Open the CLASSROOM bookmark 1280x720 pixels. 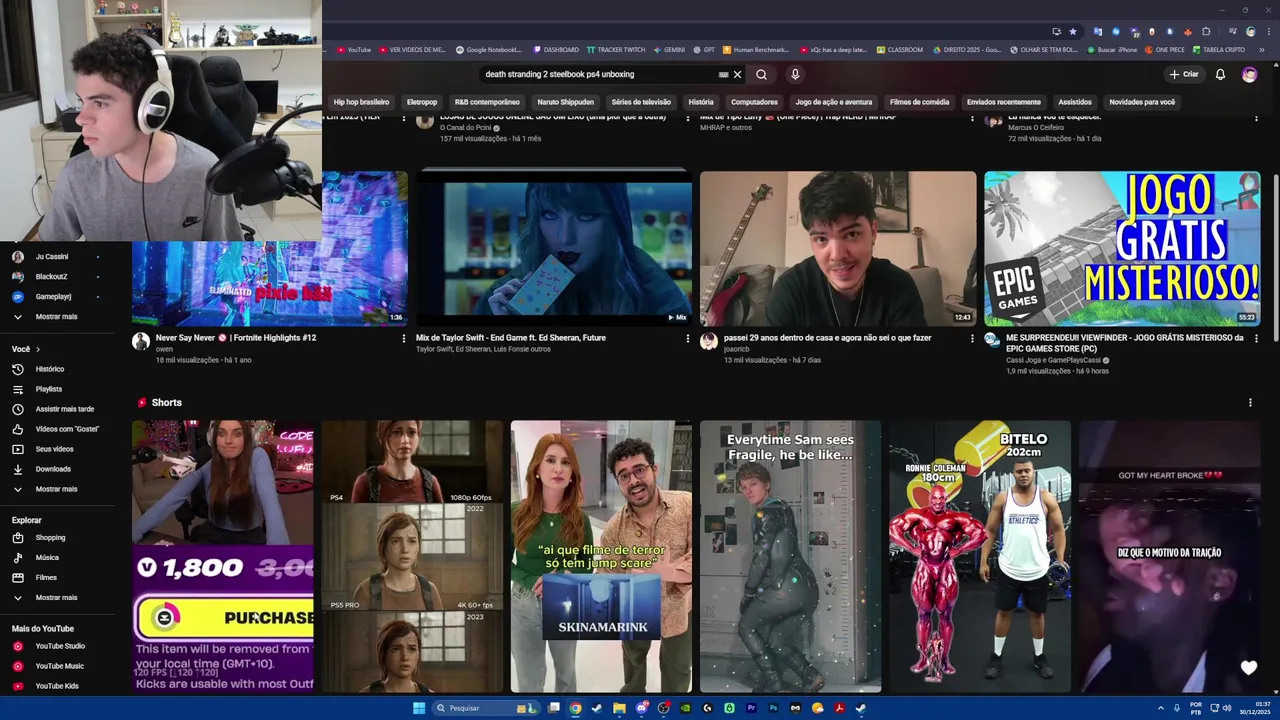(899, 49)
